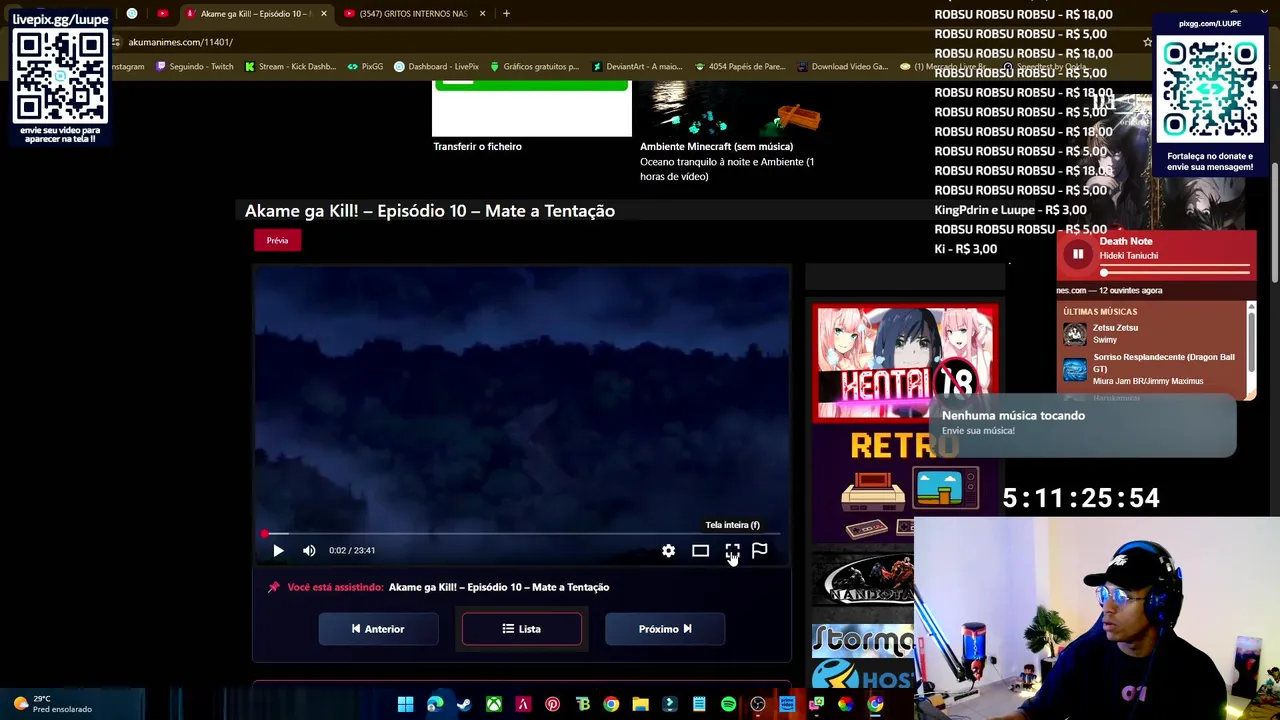Open OBS Studio from taskbar
Screen dimensions: 1280x720
click(x=758, y=705)
